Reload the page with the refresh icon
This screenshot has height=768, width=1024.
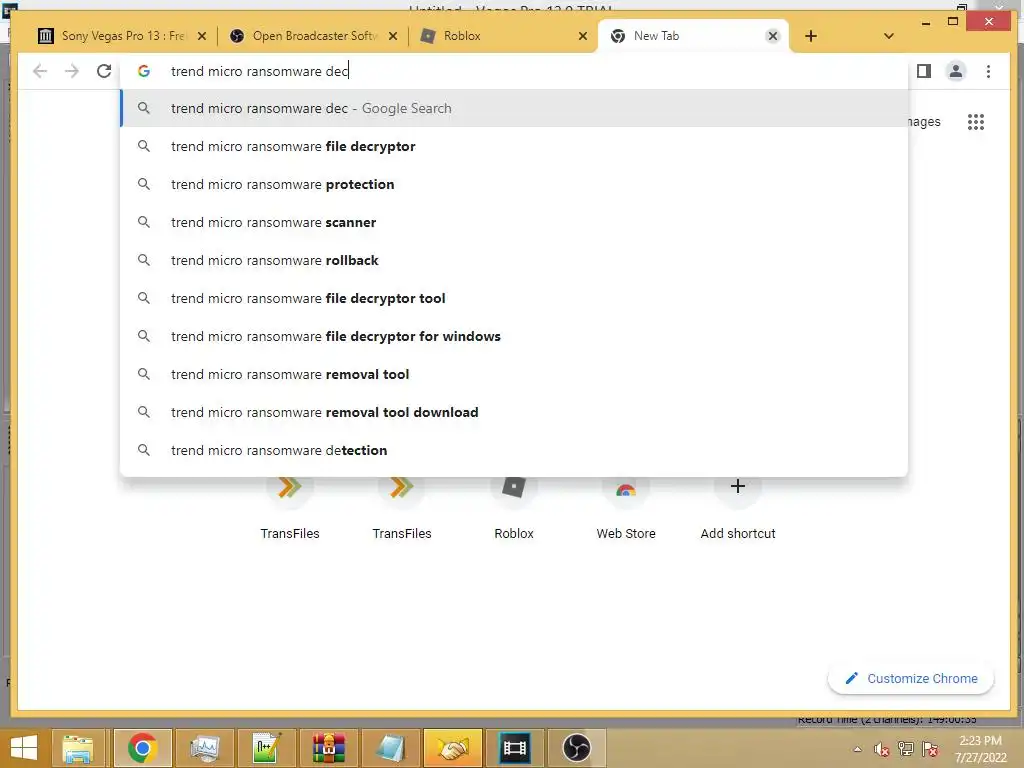click(104, 71)
